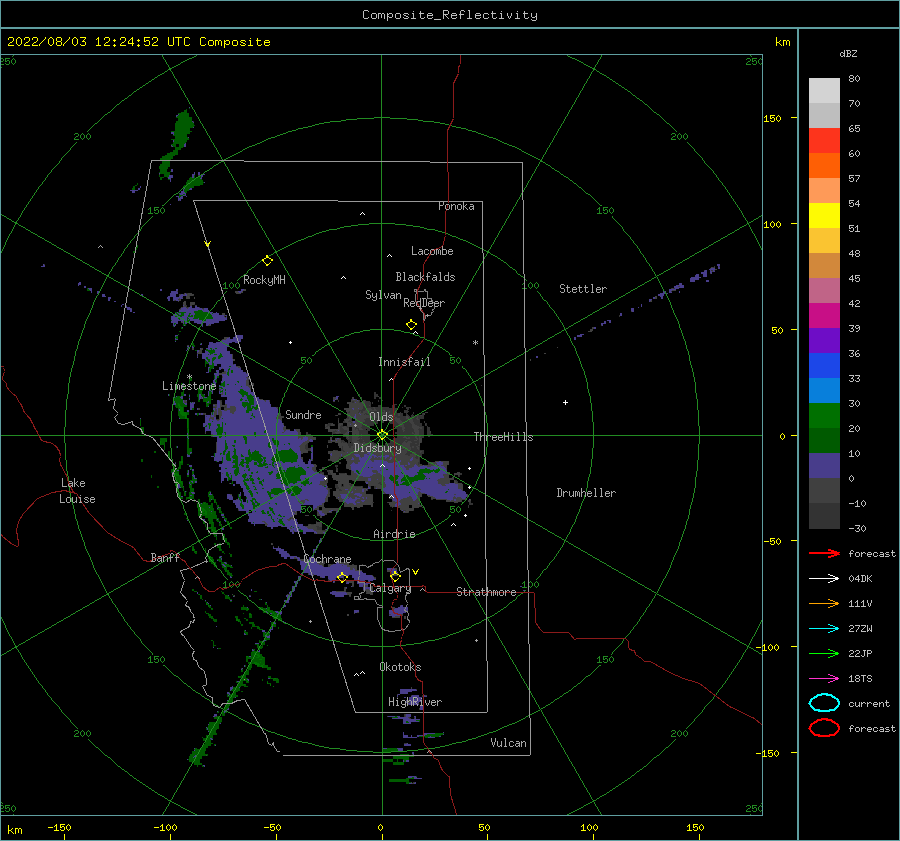Click the magenta 18TS arrow icon
Viewport: 900px width, 841px height.
tap(824, 679)
